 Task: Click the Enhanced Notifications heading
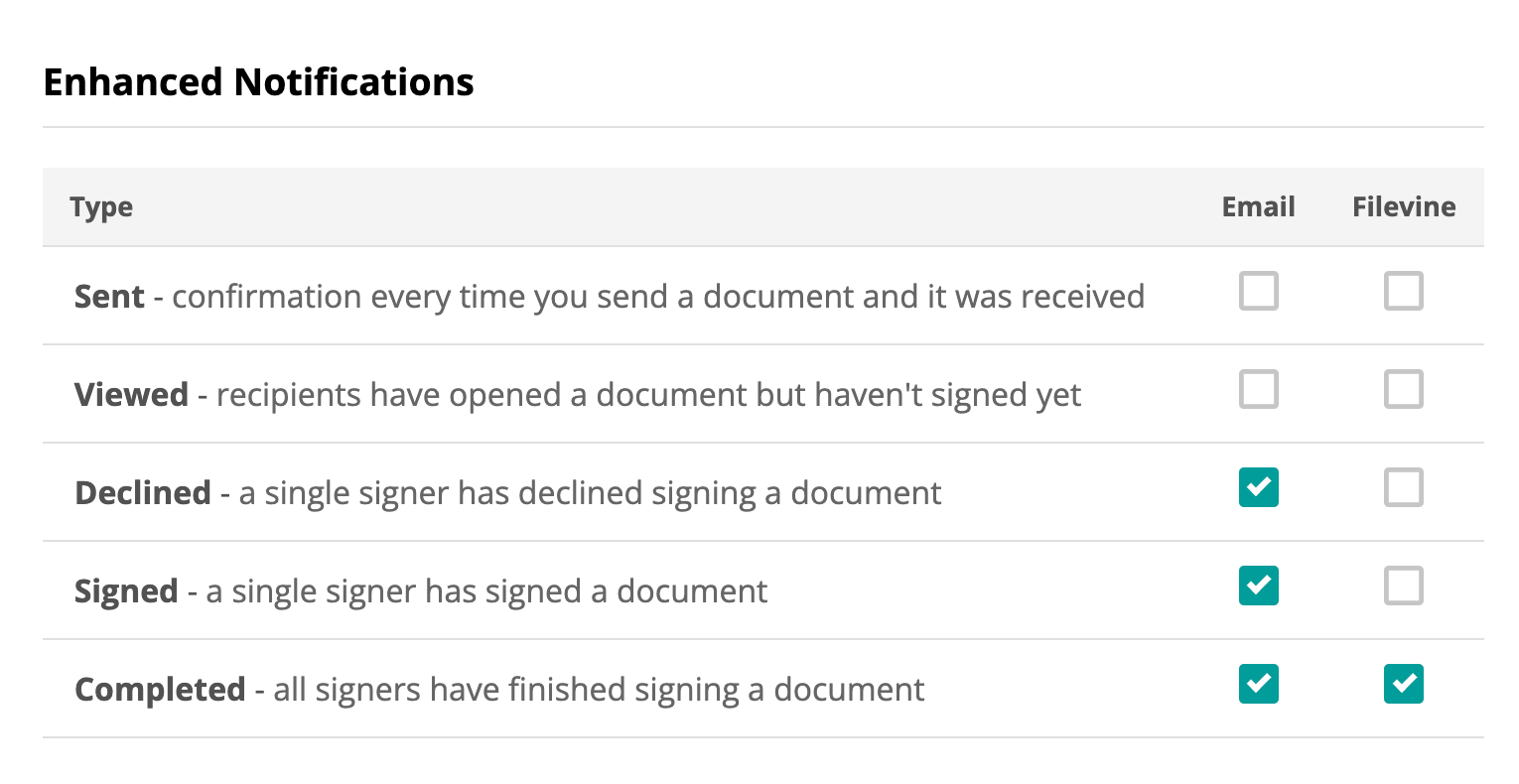pos(258,82)
